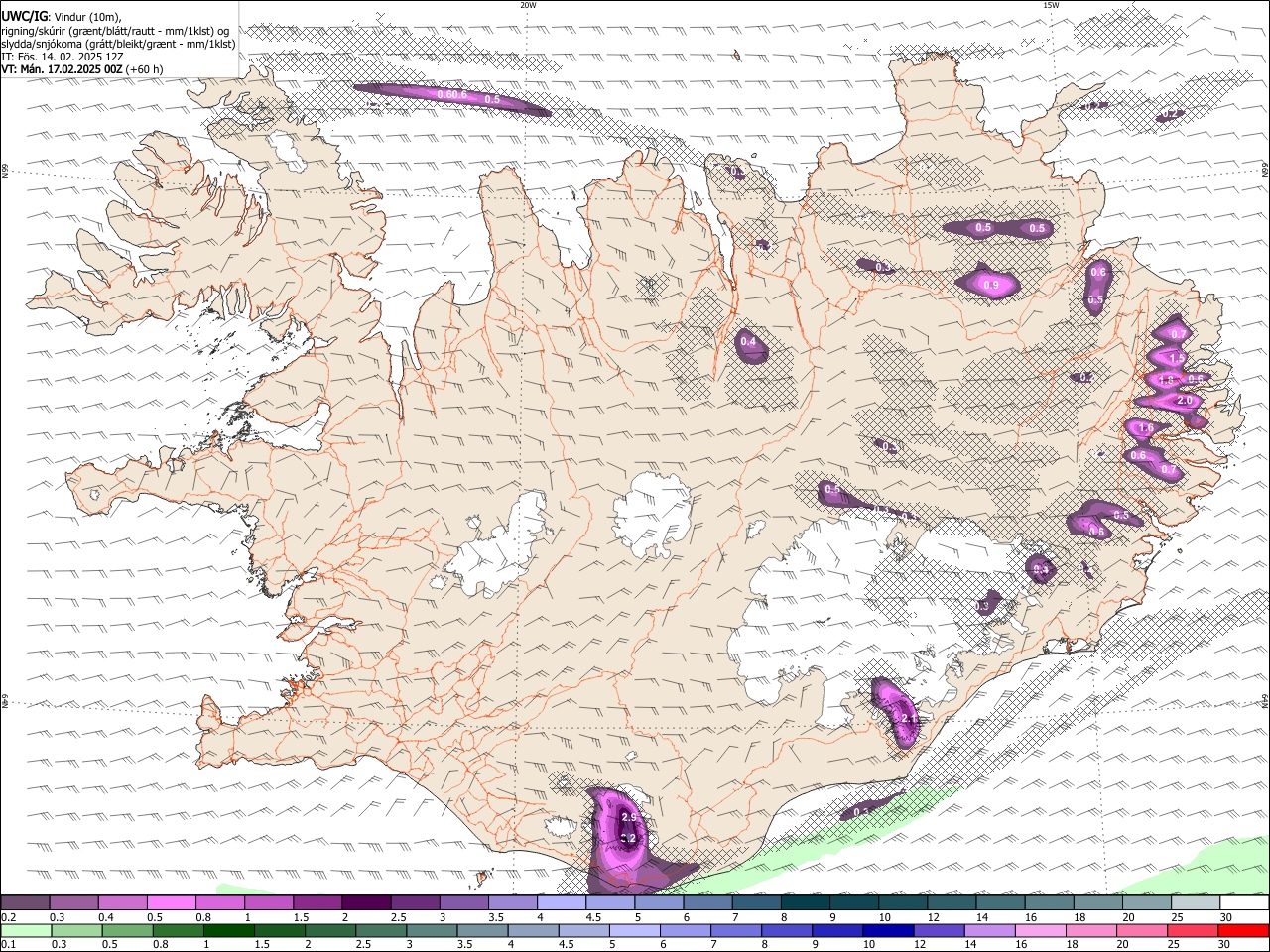Click the pale pink rain swatch labeled 16

(x=1042, y=930)
